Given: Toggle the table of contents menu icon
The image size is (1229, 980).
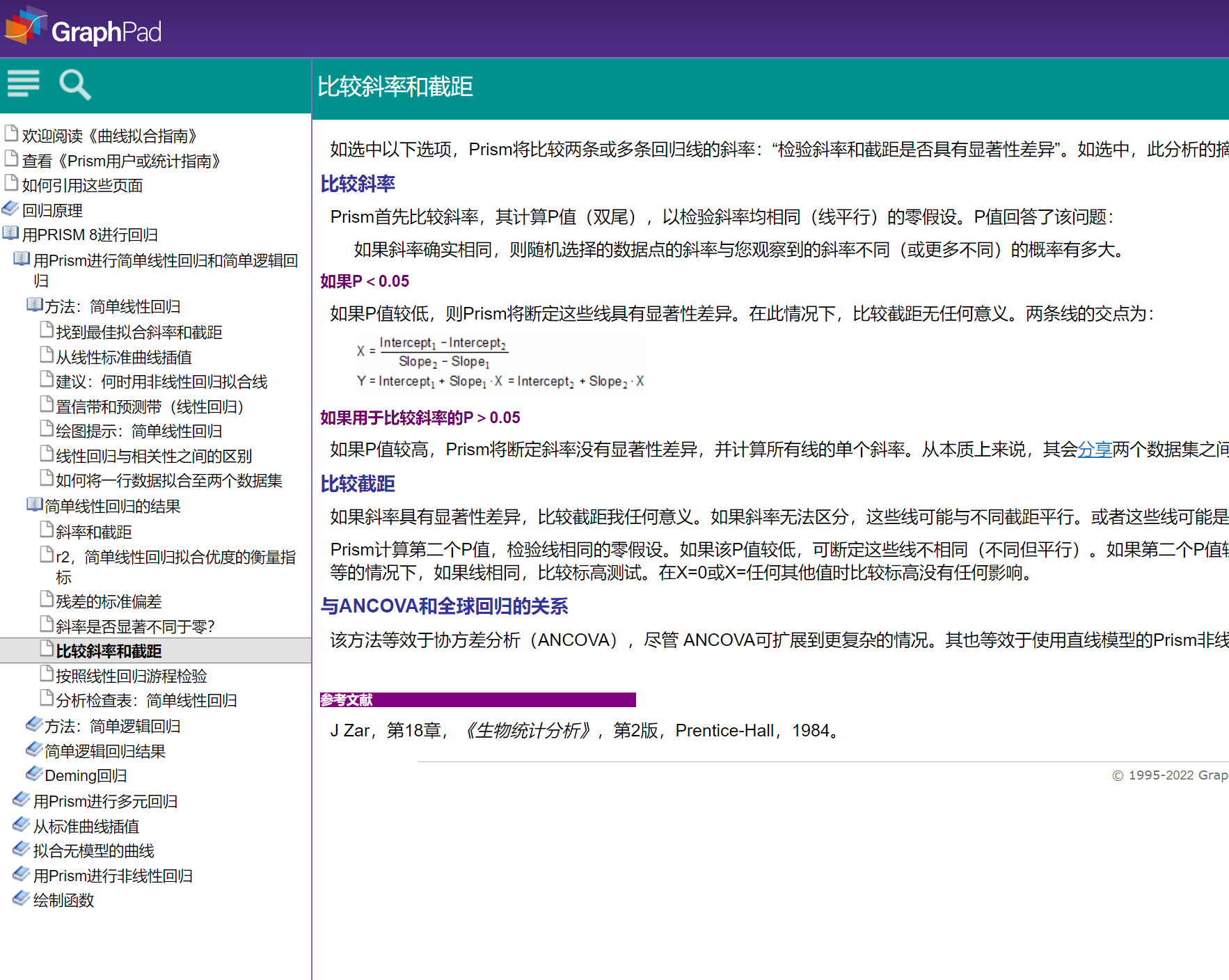Looking at the screenshot, I should [x=23, y=84].
